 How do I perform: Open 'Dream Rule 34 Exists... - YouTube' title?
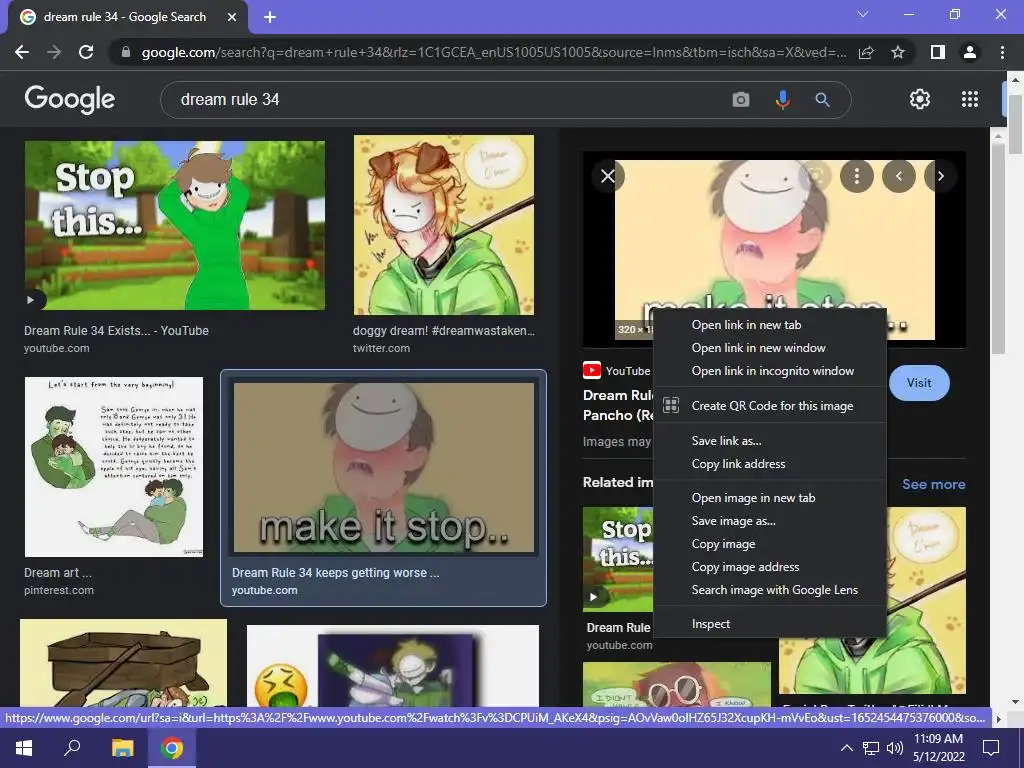click(116, 330)
